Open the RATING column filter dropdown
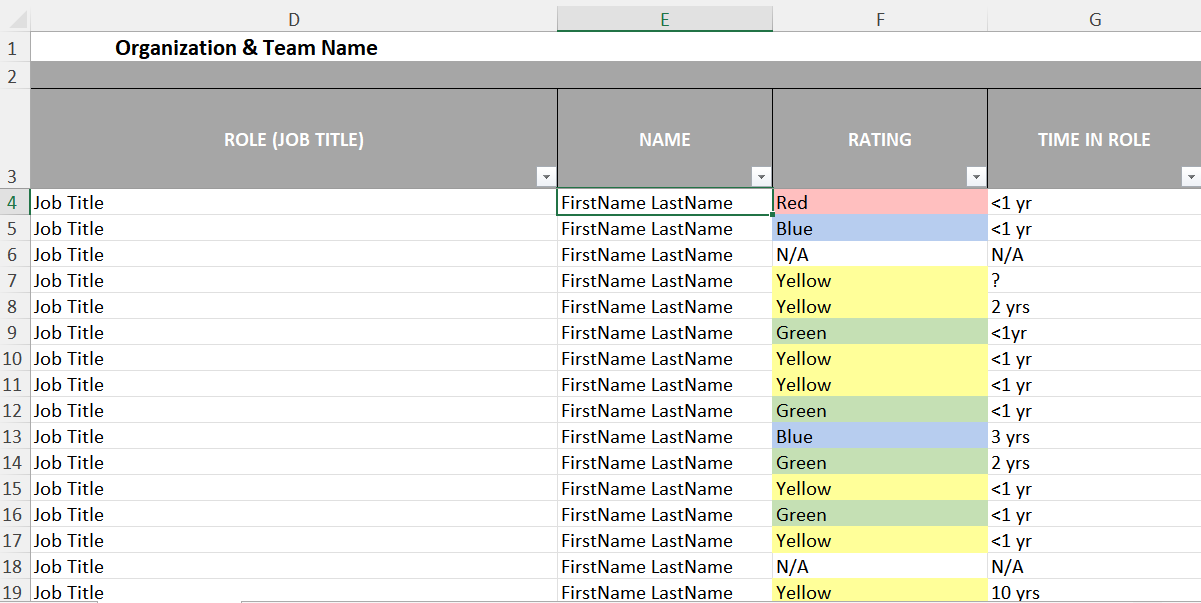Screen dimensions: 1201x603 point(976,176)
